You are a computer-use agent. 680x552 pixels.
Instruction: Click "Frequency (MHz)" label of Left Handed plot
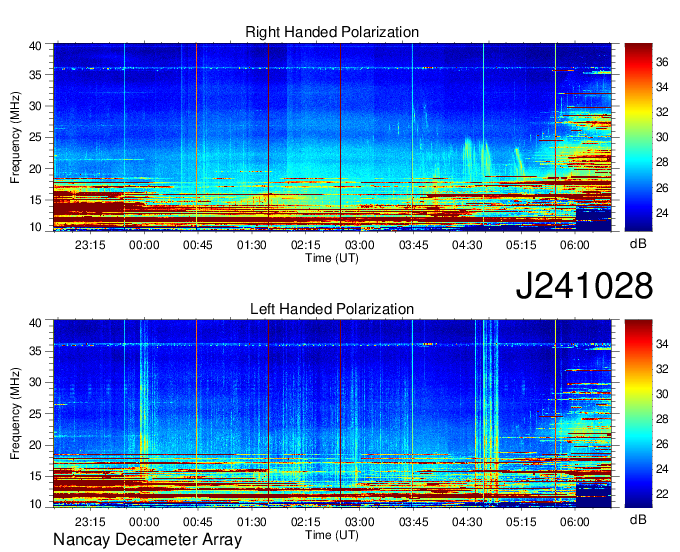coord(15,414)
